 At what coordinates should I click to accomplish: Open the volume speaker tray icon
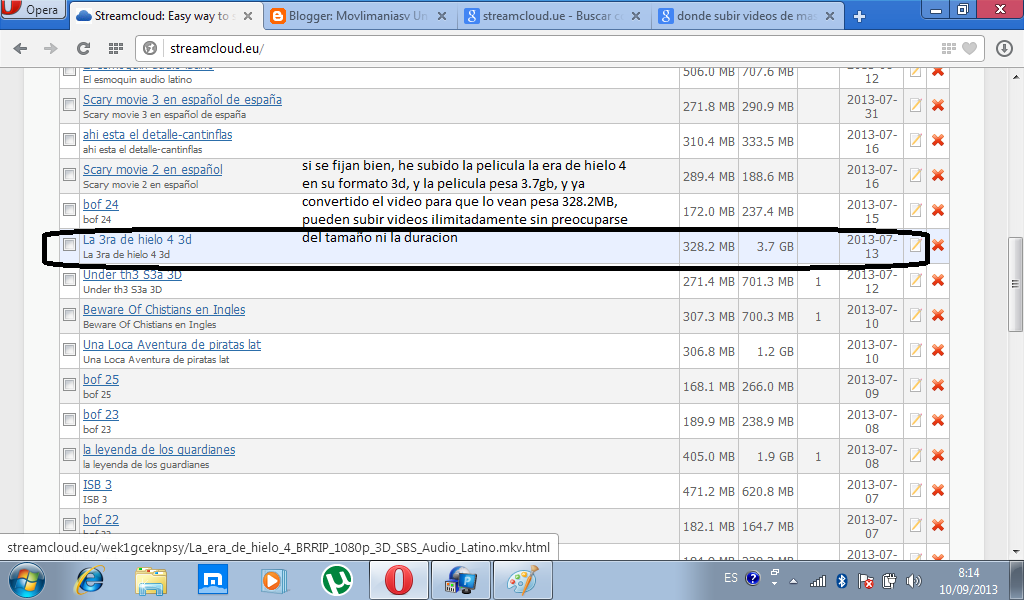click(914, 580)
